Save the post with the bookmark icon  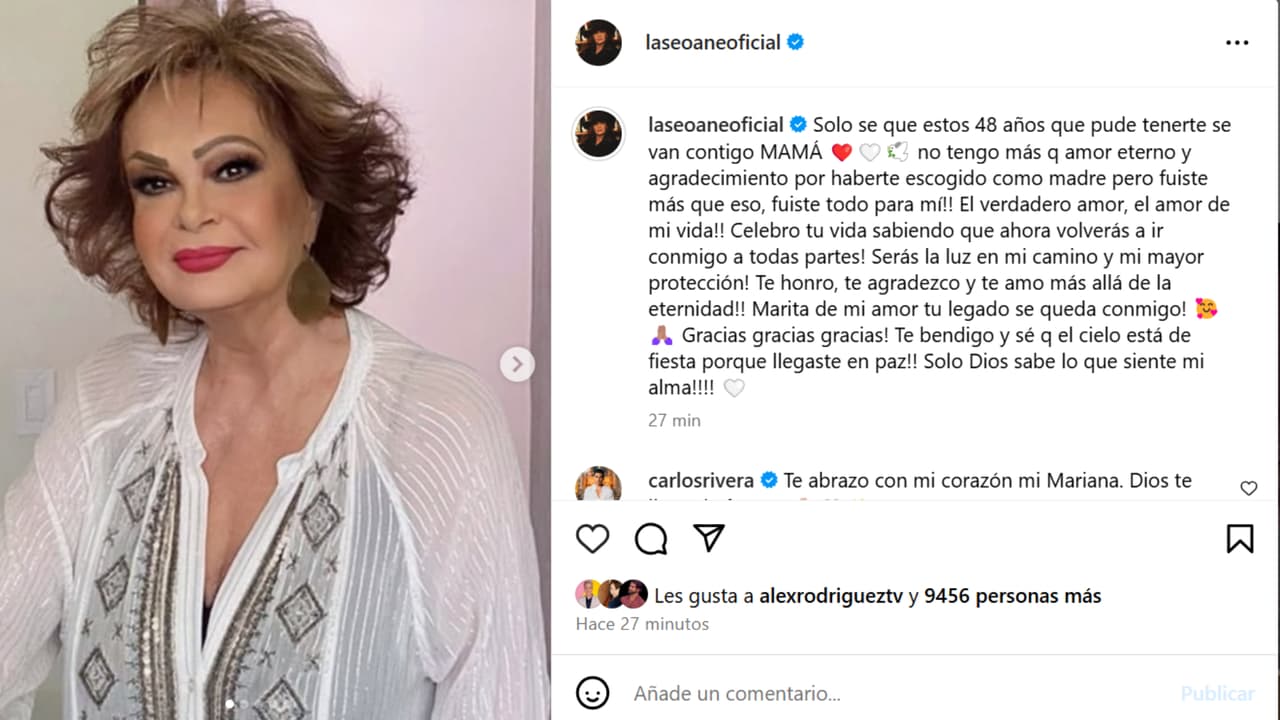pyautogui.click(x=1240, y=538)
